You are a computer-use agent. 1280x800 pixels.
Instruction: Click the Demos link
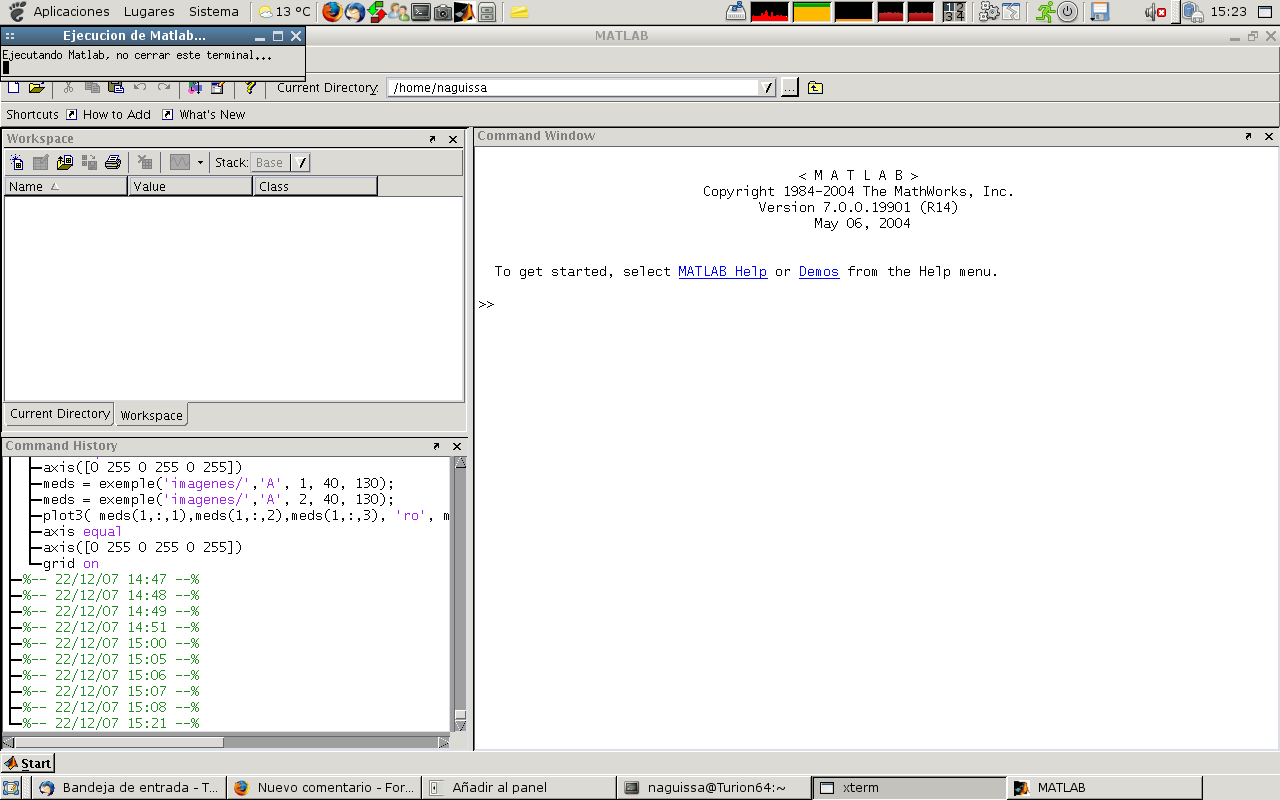818,272
